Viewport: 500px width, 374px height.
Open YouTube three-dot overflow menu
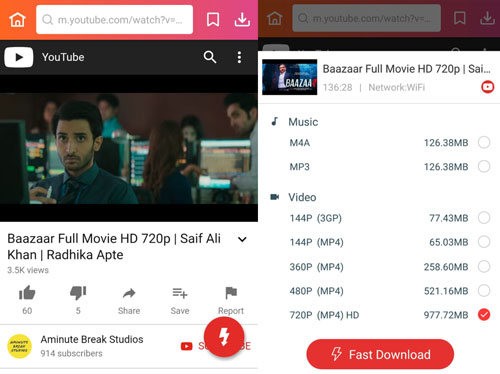[239, 57]
